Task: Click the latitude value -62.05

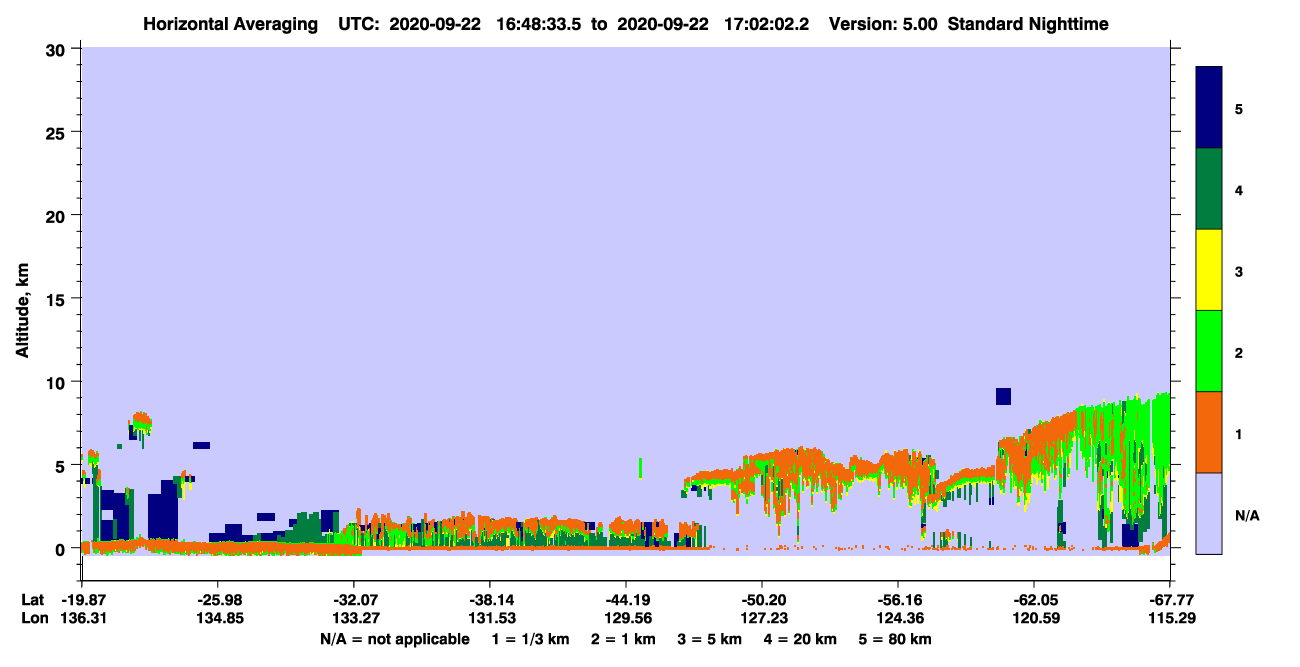Action: (x=1033, y=600)
